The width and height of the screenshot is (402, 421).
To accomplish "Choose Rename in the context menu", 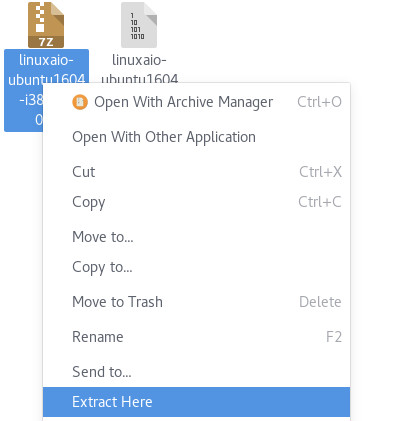I will [197, 337].
